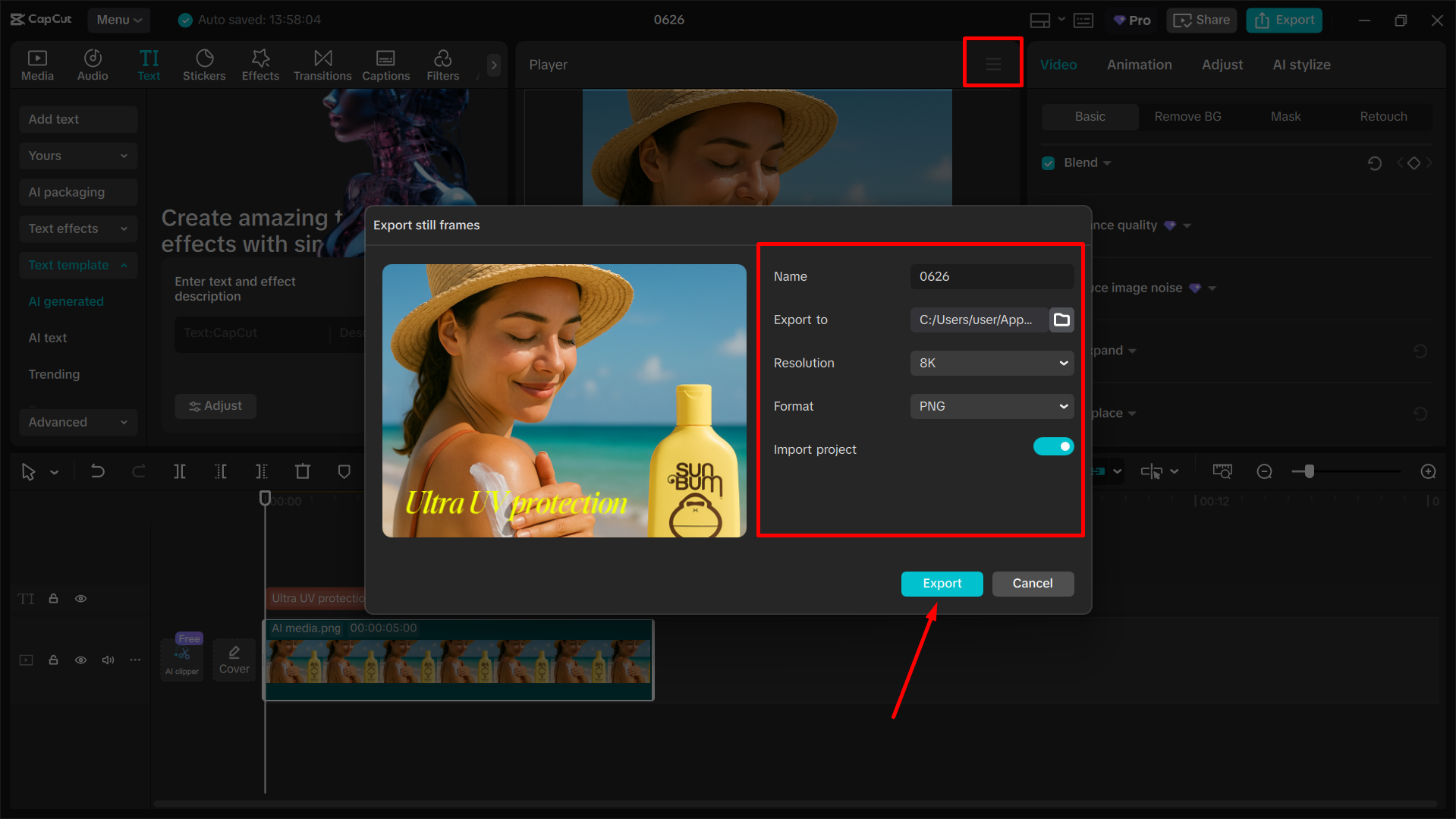1456x819 pixels.
Task: Hide the text track with the eye icon
Action: coord(80,598)
